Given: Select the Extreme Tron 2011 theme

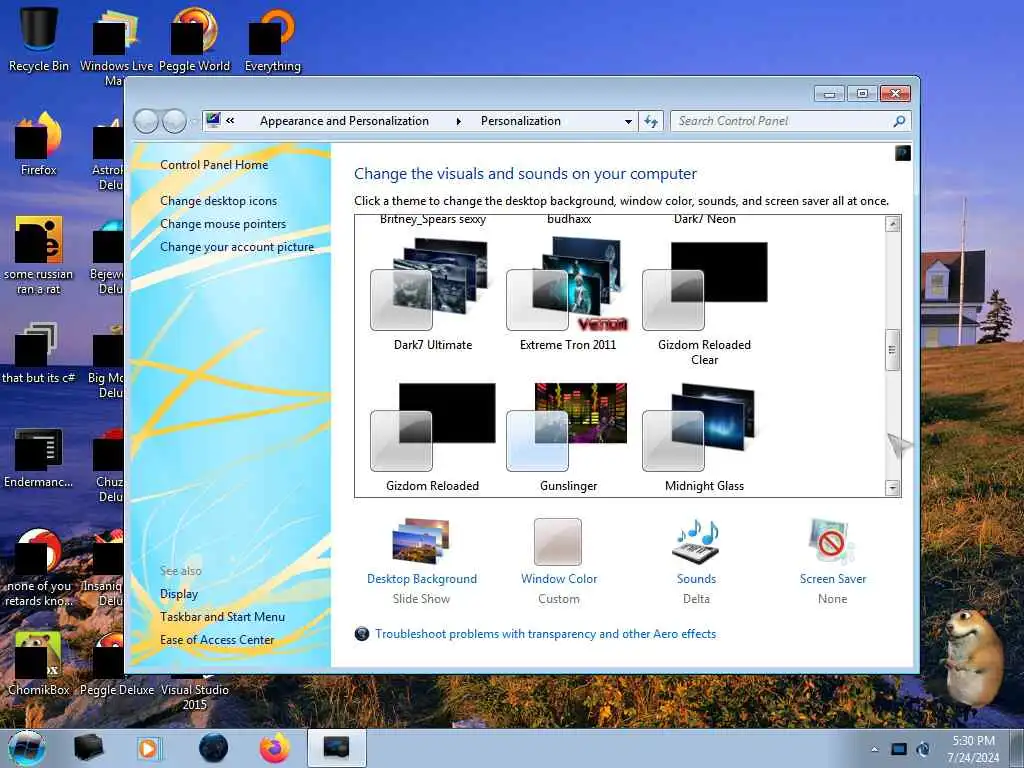Looking at the screenshot, I should 568,294.
